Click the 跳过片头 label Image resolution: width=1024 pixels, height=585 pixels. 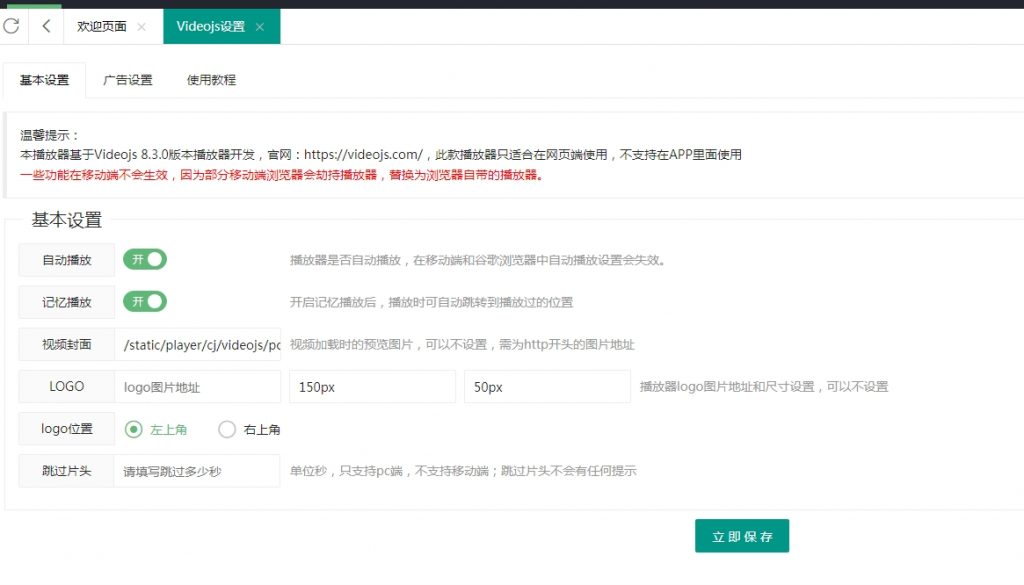[67, 471]
